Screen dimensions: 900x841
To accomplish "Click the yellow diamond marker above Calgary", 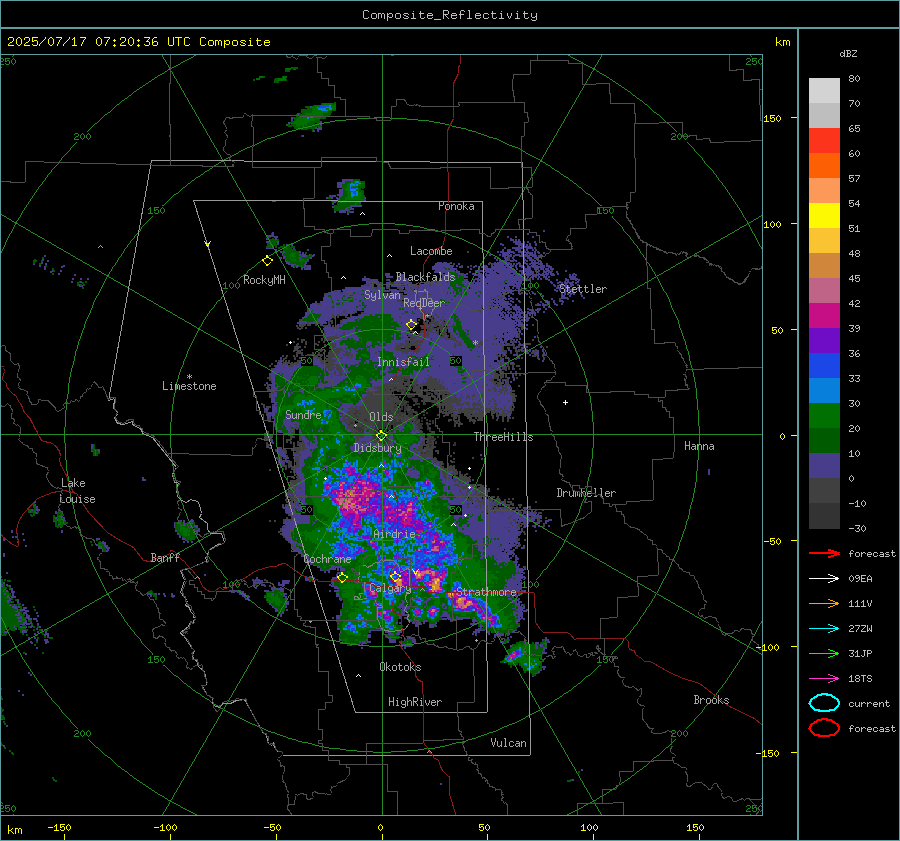I will (395, 576).
